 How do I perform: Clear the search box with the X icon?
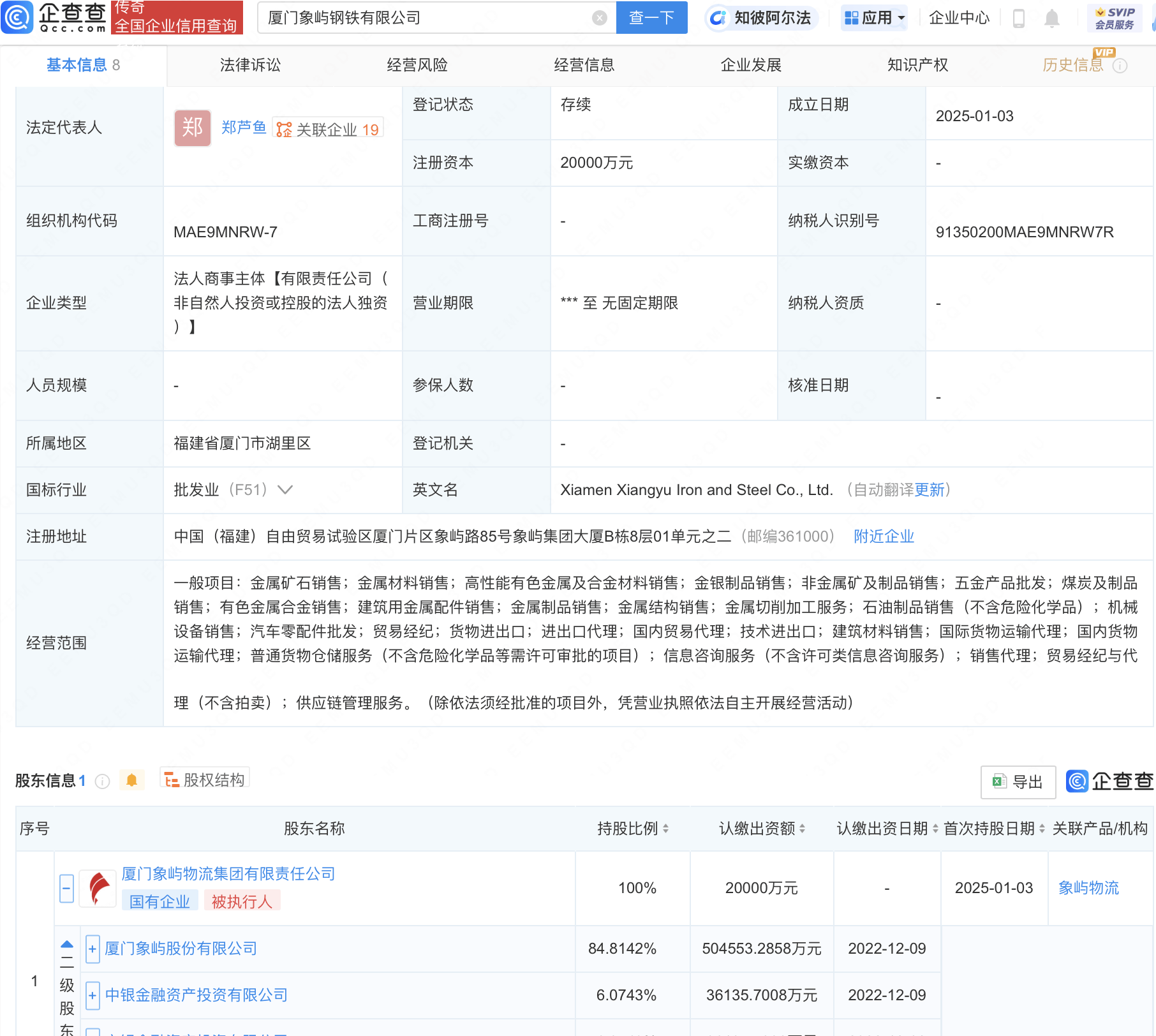(x=599, y=18)
